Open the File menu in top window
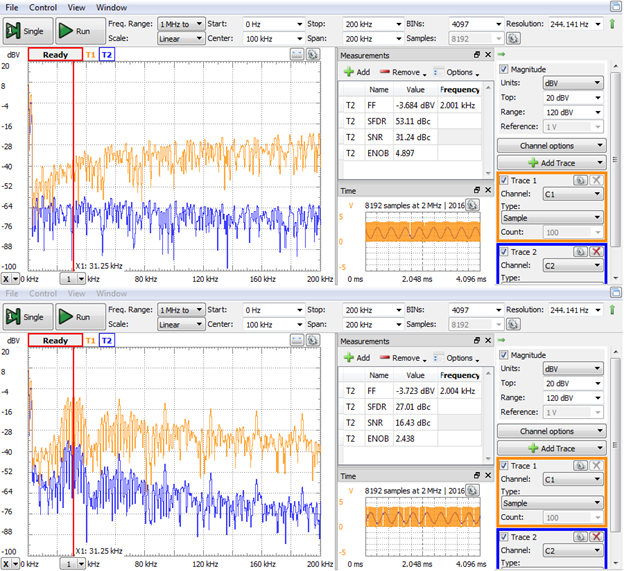624x571 pixels. (12, 8)
